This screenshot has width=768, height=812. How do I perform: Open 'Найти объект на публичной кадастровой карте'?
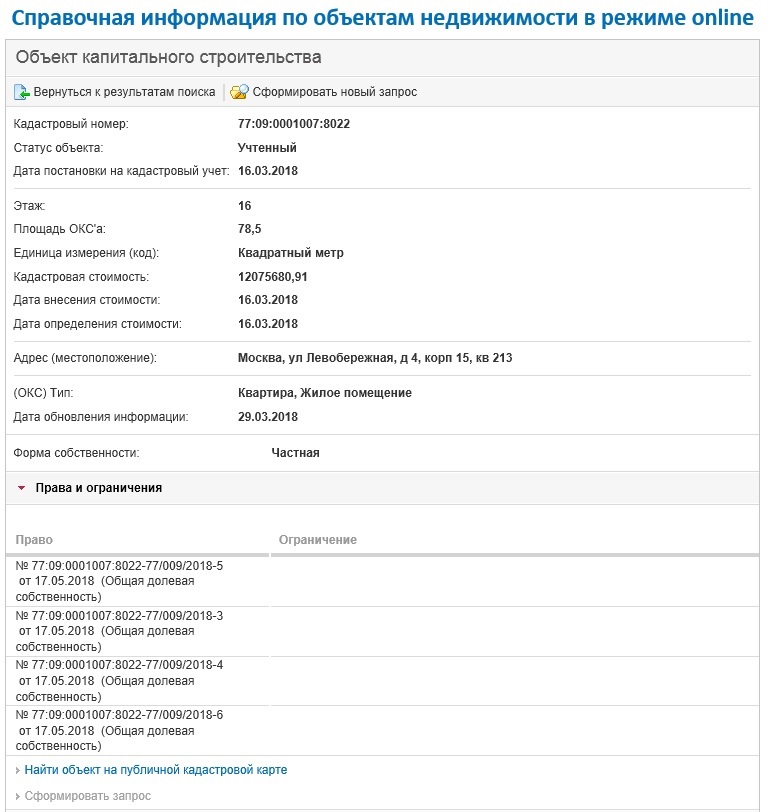point(155,770)
